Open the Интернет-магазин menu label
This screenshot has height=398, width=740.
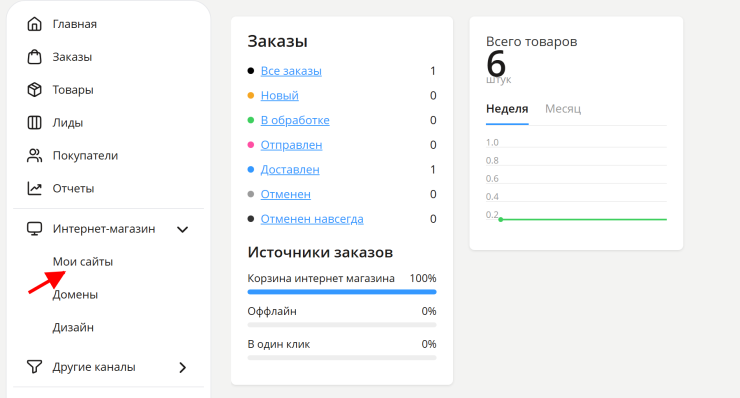104,229
